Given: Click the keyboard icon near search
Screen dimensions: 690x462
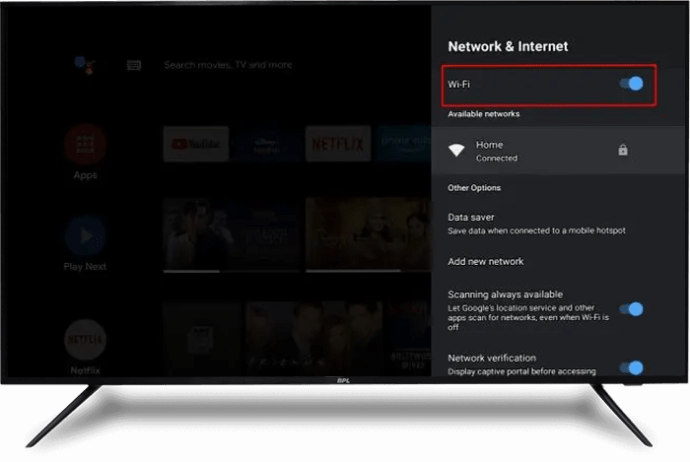Looking at the screenshot, I should click(x=134, y=66).
